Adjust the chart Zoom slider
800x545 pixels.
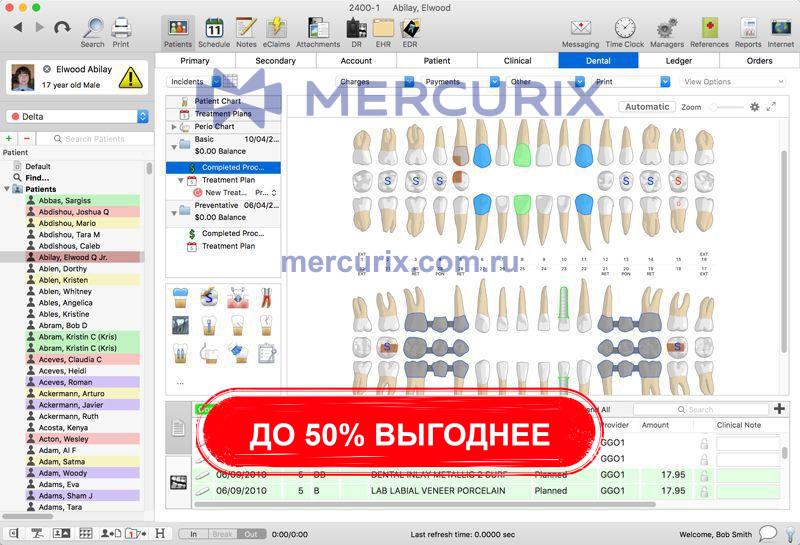pos(727,107)
